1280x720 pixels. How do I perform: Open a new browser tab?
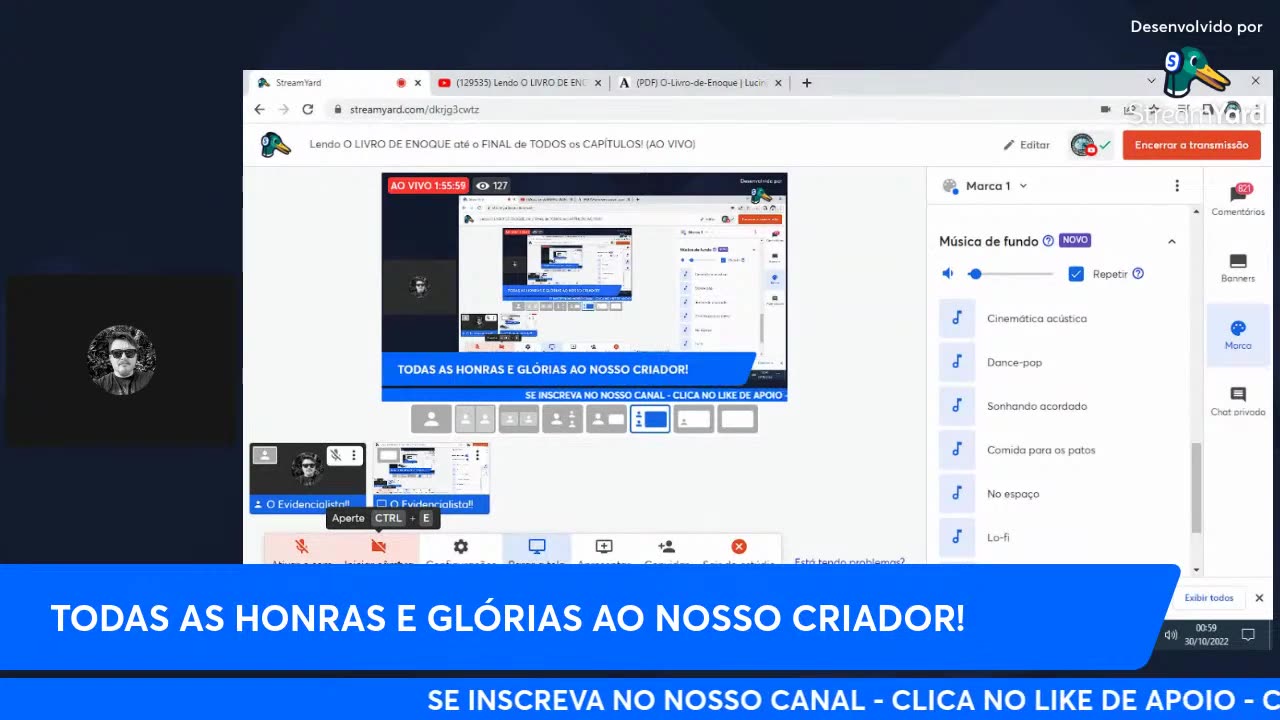tap(807, 83)
